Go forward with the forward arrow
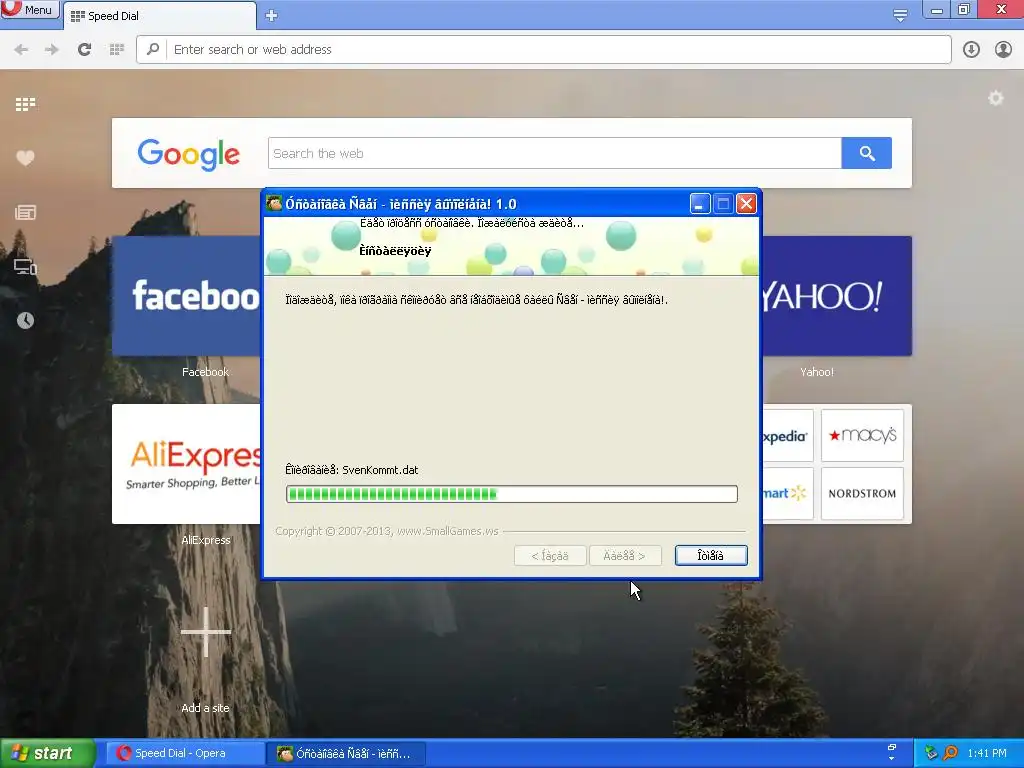Screen dimensions: 1024x768 point(52,50)
